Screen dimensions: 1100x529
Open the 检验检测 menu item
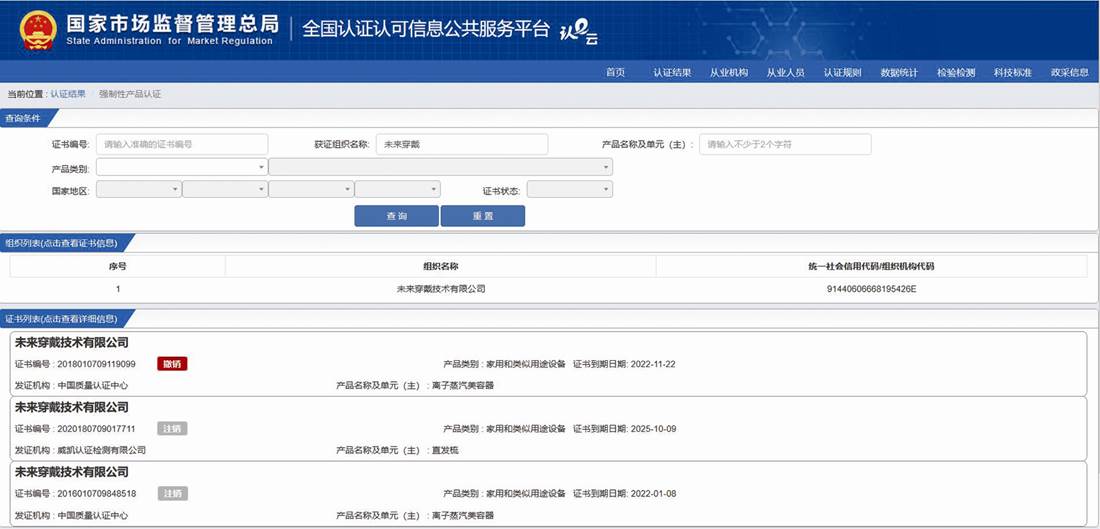[955, 72]
